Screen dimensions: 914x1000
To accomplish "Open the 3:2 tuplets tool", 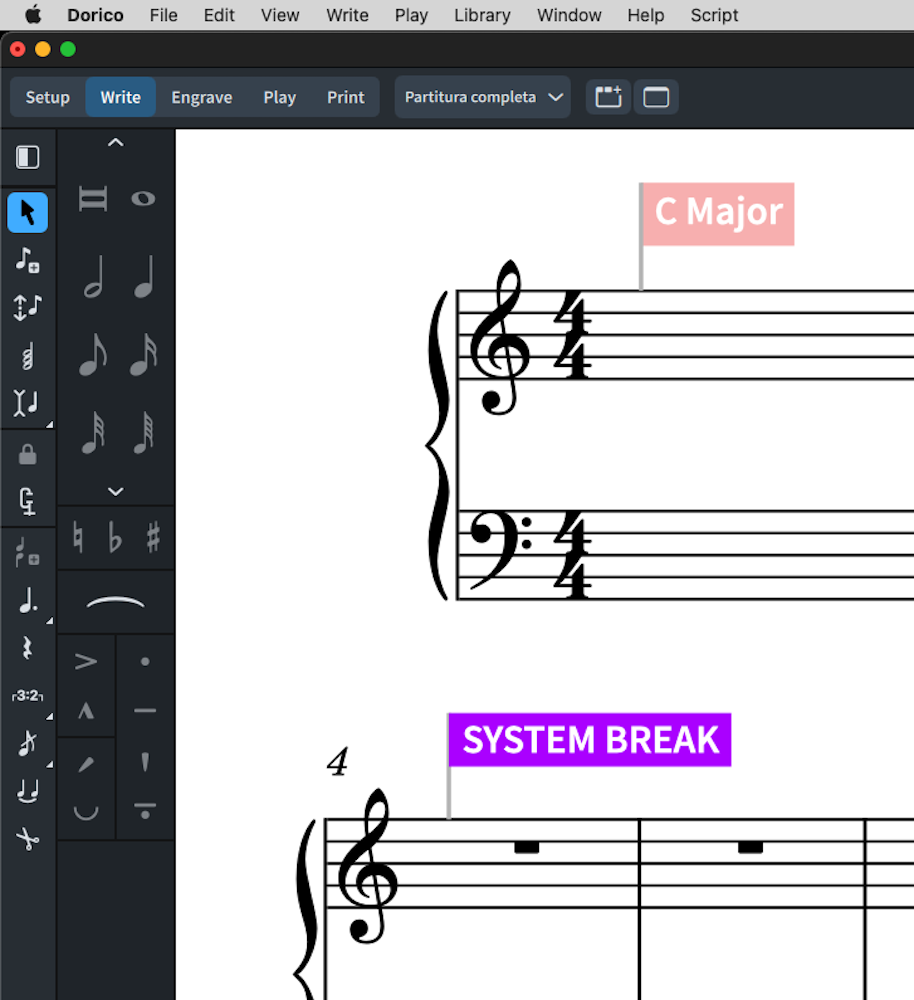I will [27, 695].
